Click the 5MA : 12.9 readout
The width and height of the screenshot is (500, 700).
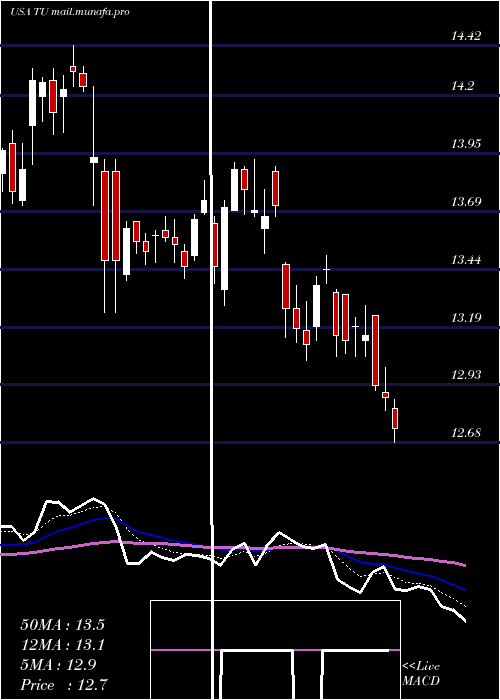tap(58, 665)
